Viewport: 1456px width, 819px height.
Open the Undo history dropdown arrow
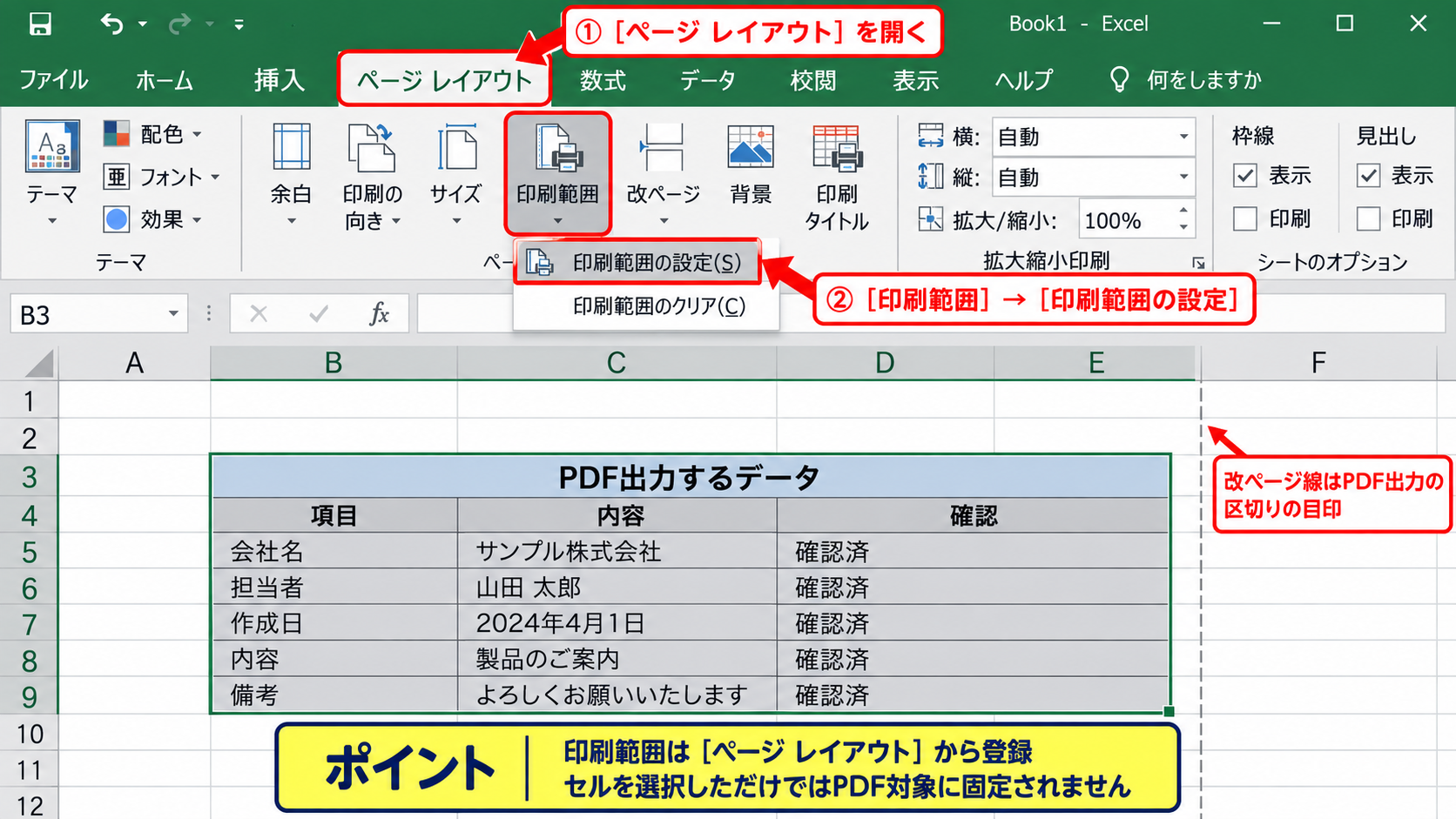(142, 24)
